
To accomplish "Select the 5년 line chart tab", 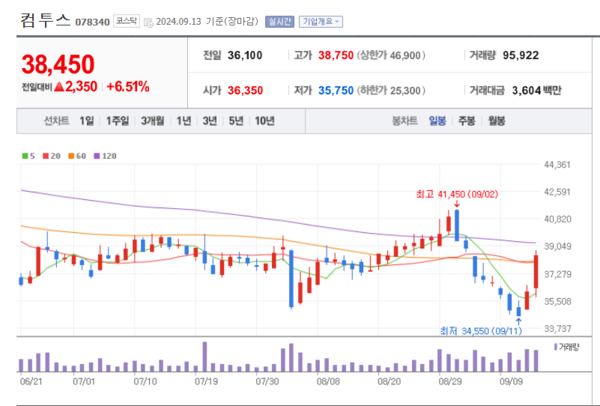I will point(236,121).
